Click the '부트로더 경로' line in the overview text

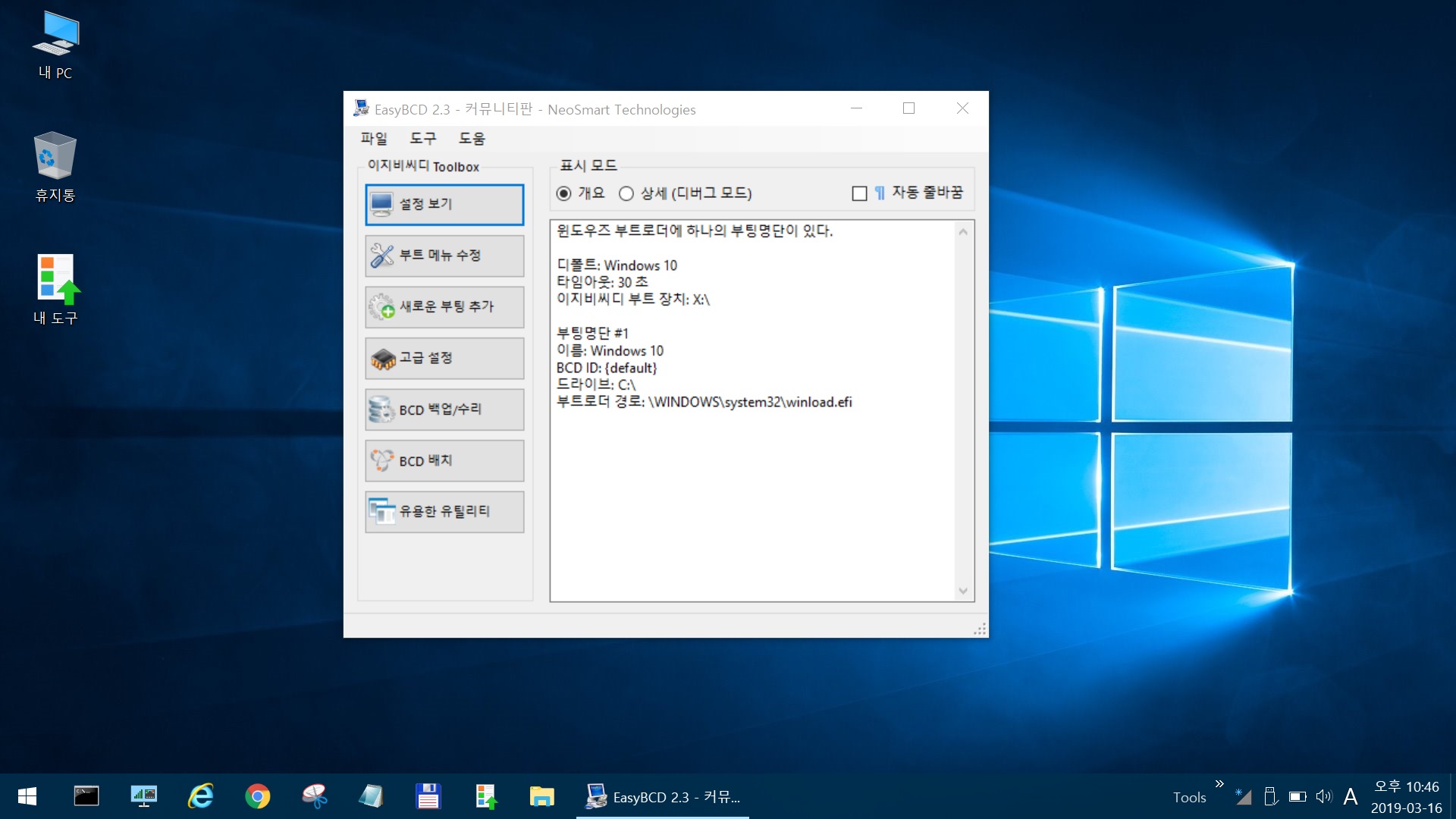(704, 402)
